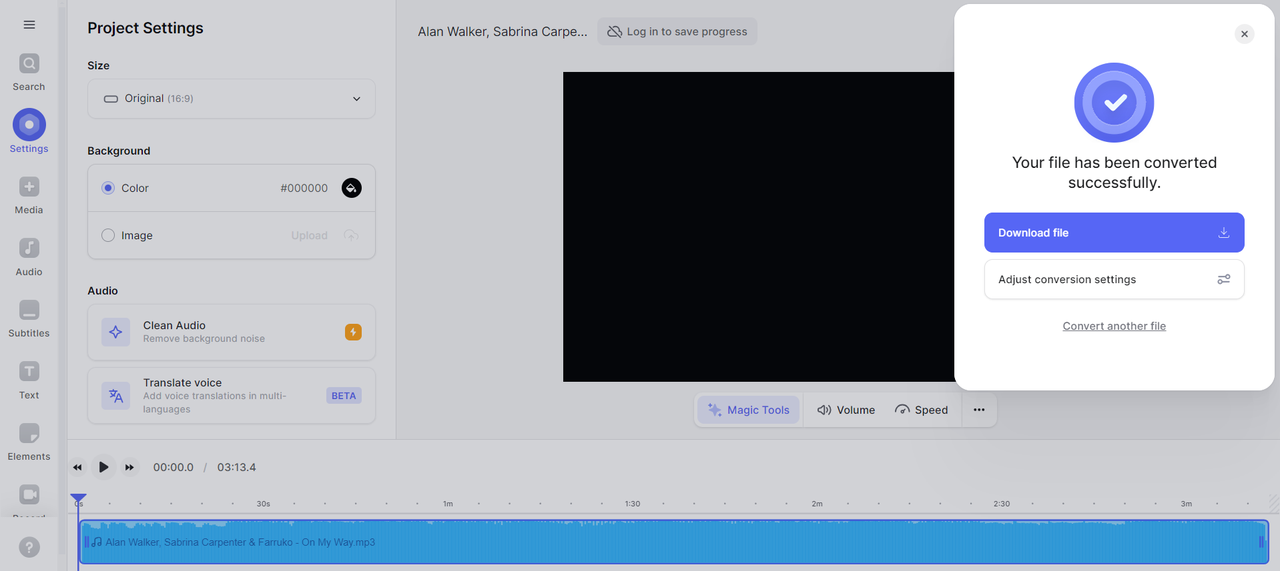Screen dimensions: 1280x571
Task: Click the blue playhead marker on timeline
Action: [78, 498]
